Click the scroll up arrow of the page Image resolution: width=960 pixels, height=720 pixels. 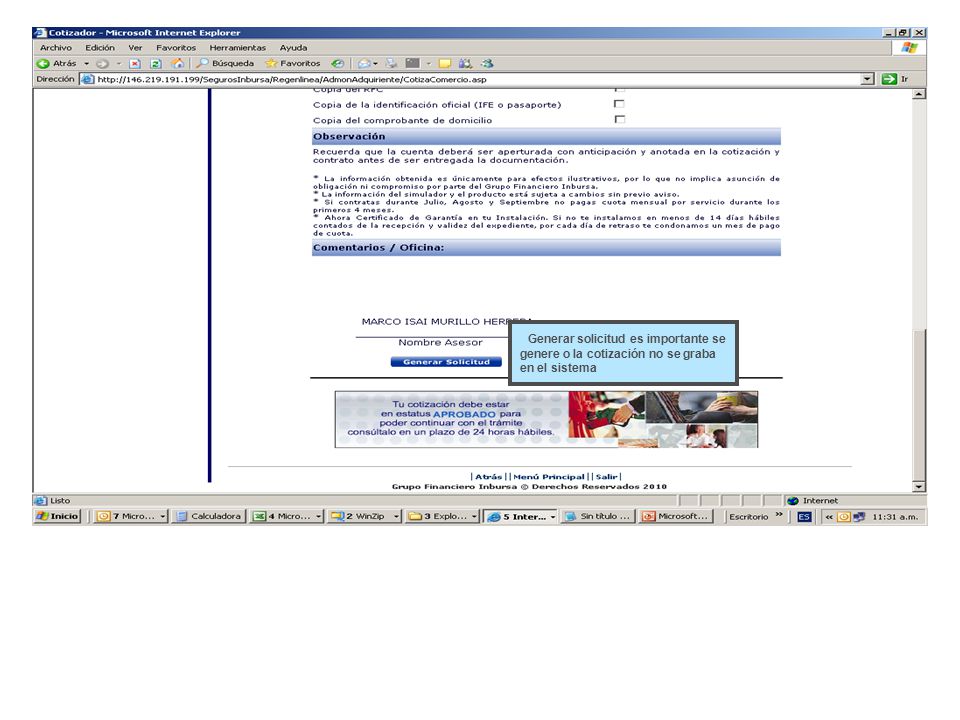point(918,94)
